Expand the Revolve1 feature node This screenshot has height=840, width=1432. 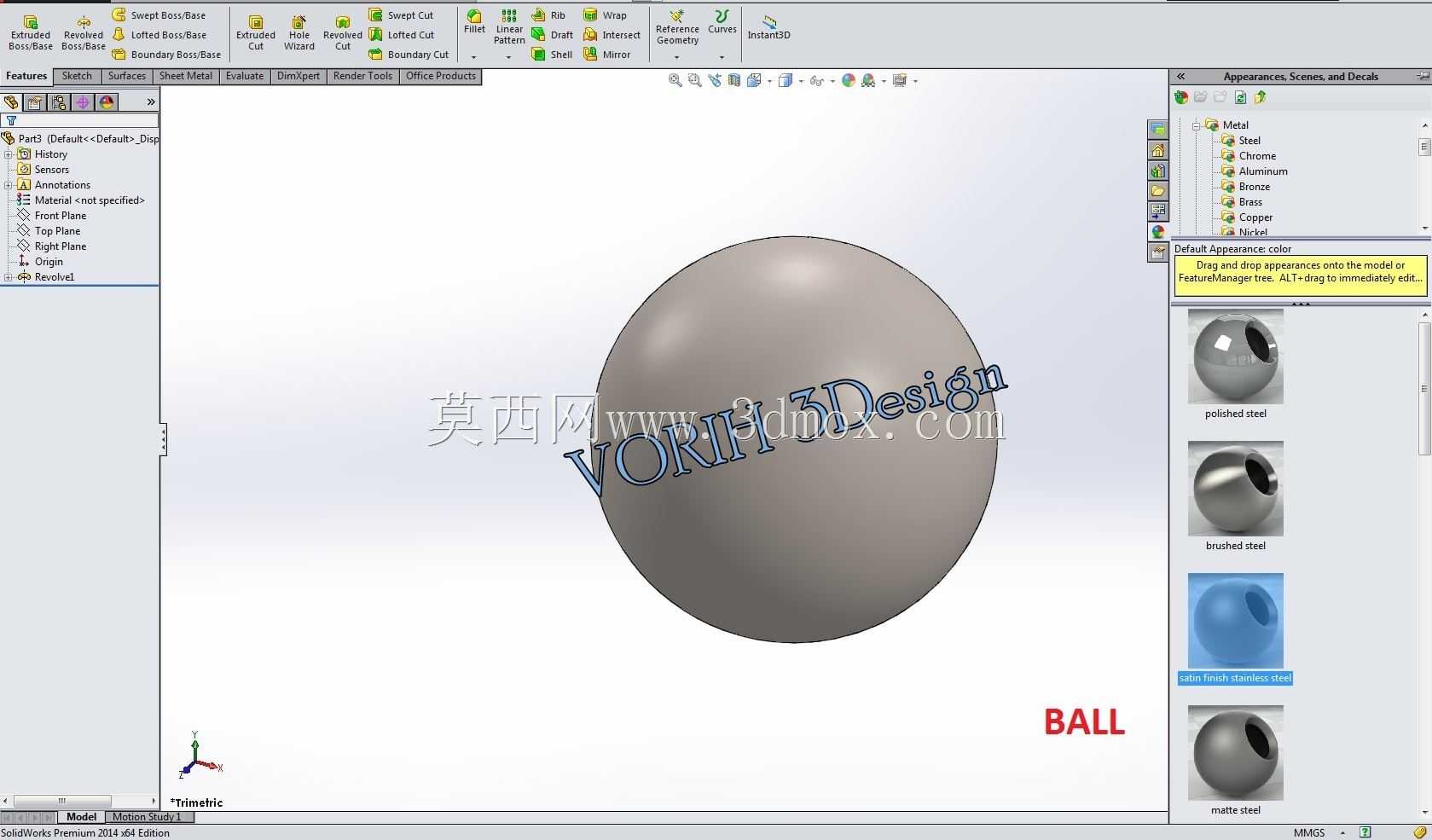[x=9, y=277]
